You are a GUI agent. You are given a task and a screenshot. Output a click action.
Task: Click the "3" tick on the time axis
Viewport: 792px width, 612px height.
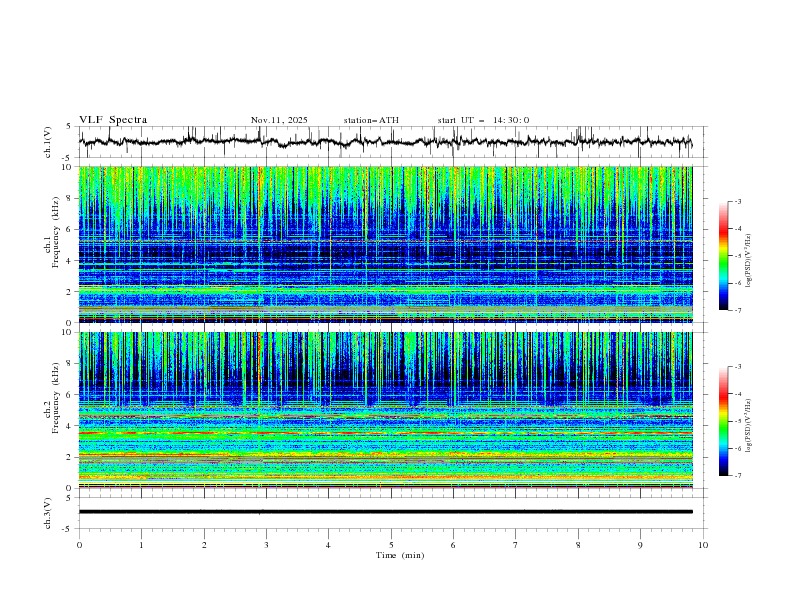click(266, 545)
